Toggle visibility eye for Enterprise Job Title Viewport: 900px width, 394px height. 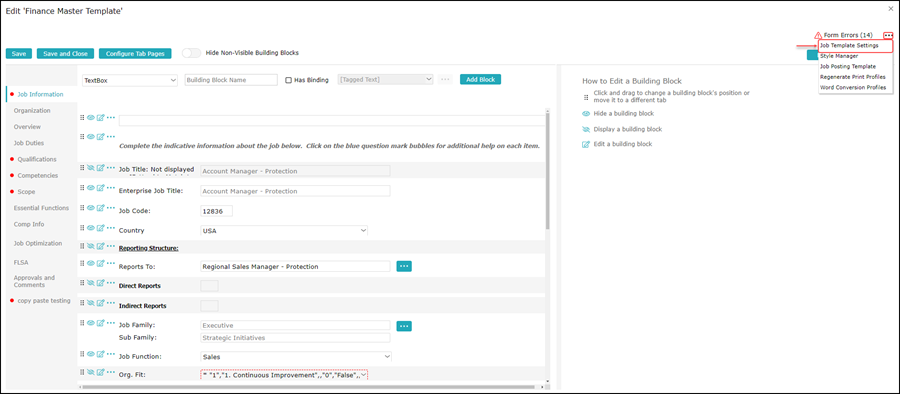point(91,188)
